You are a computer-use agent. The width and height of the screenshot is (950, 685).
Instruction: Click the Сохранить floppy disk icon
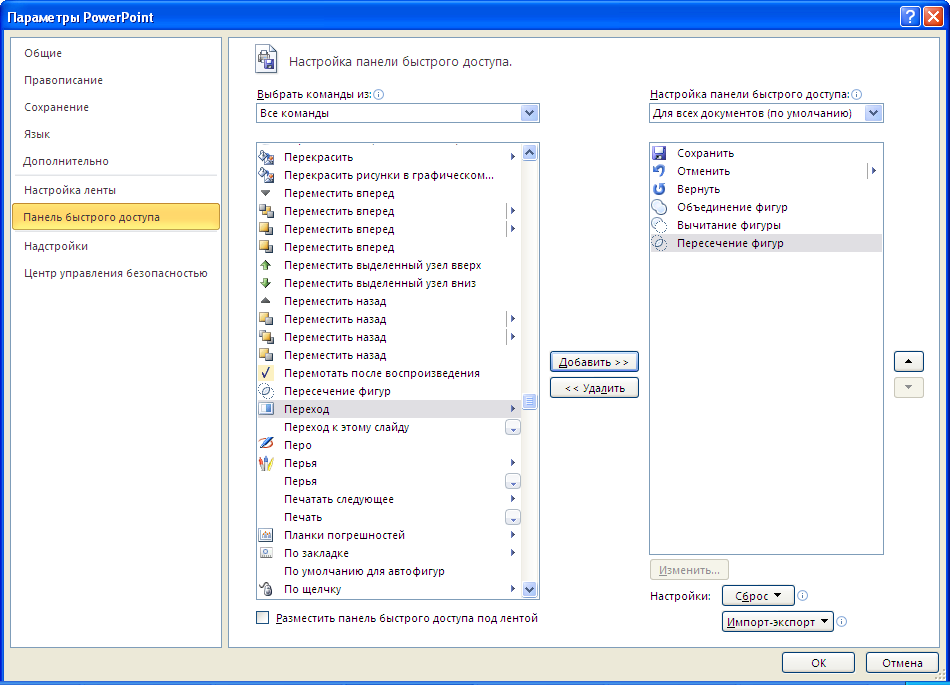[659, 153]
